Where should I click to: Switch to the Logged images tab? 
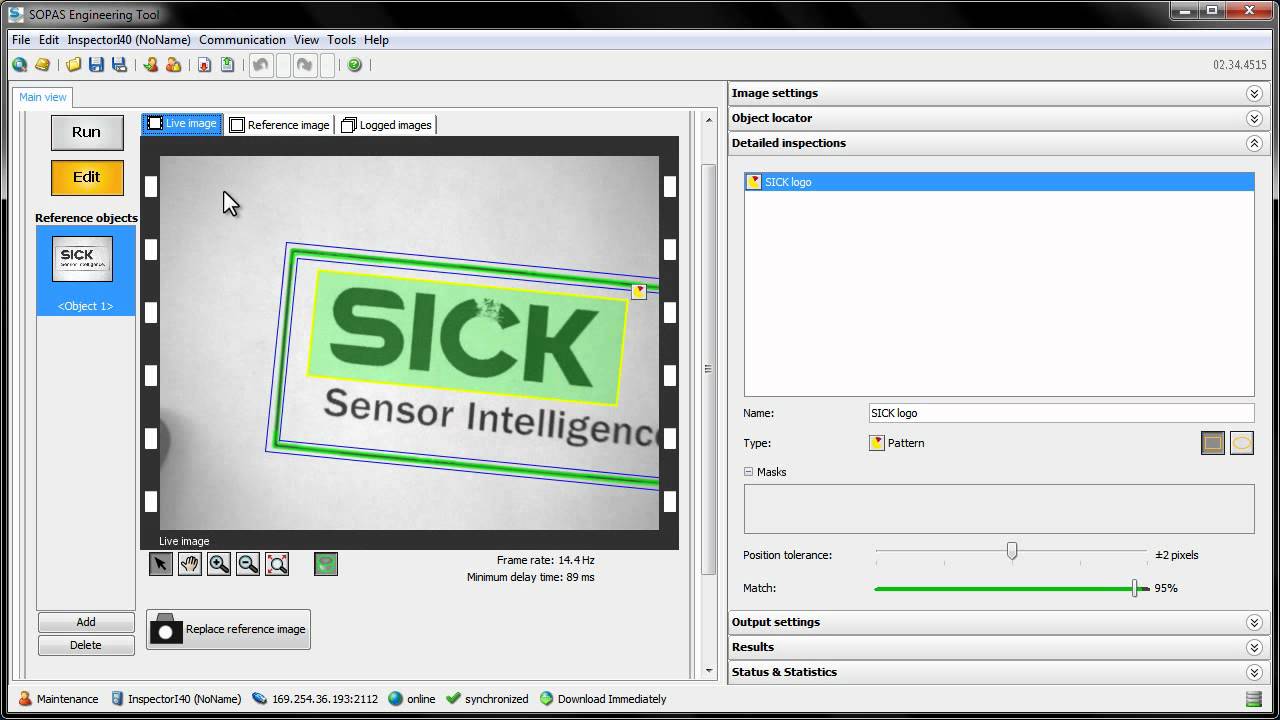387,125
